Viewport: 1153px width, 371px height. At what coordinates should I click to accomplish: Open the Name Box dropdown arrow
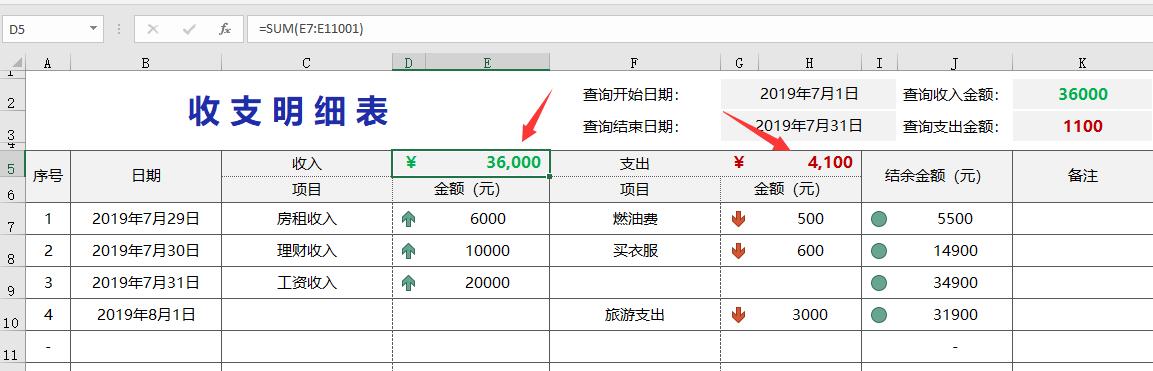pos(93,29)
